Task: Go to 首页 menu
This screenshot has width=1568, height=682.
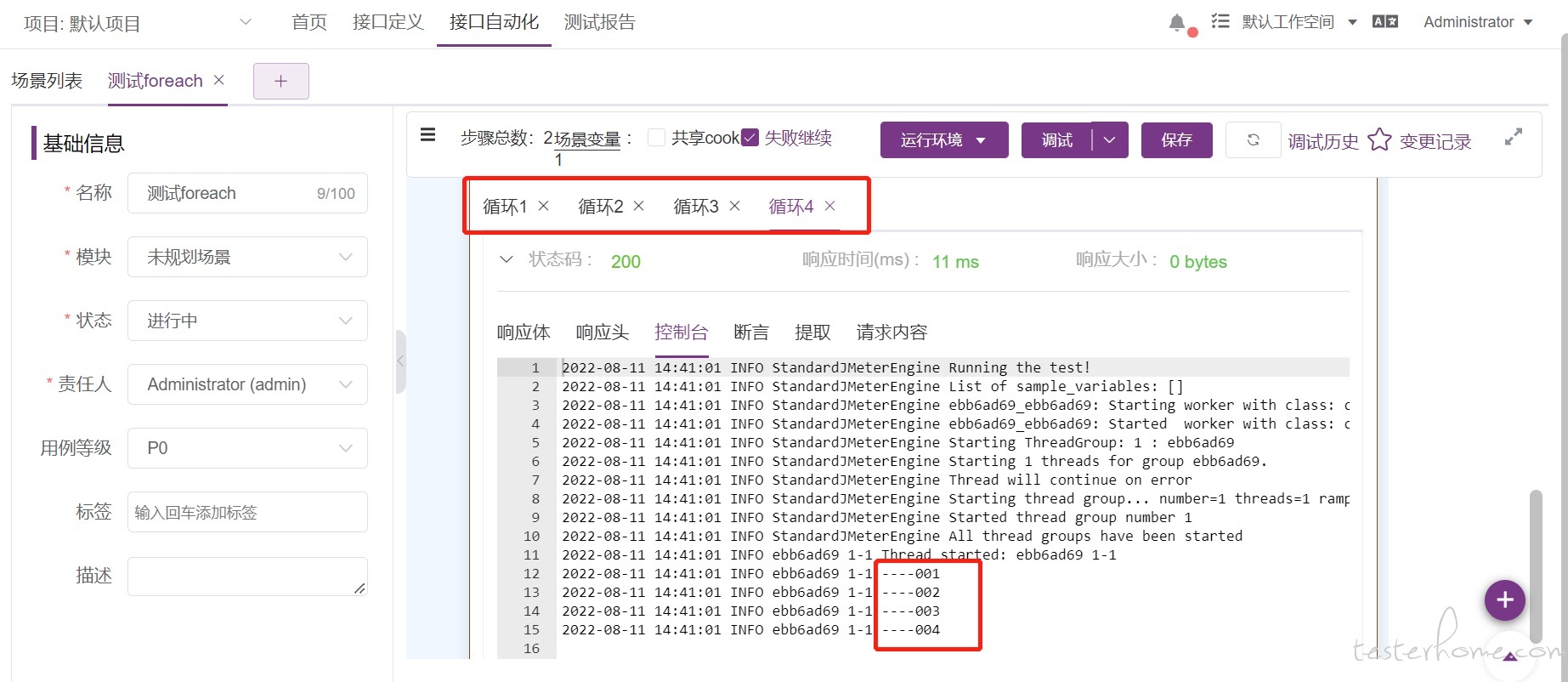Action: [x=309, y=22]
